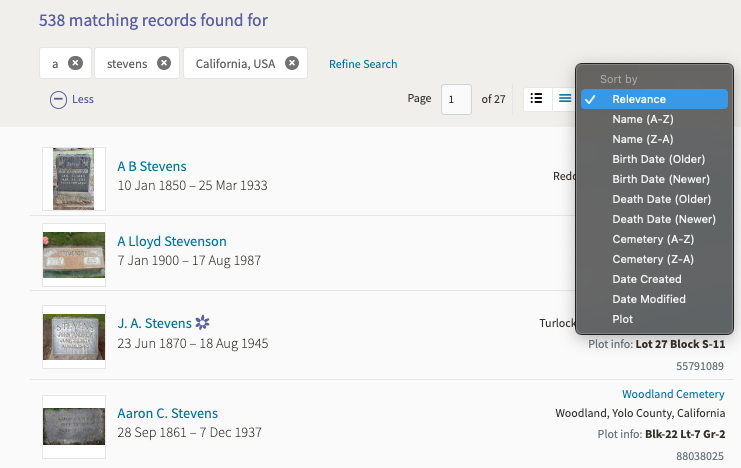741x468 pixels.
Task: Click dates '23 Jun 1870 – 18 Aug 1945'
Action: (x=193, y=343)
